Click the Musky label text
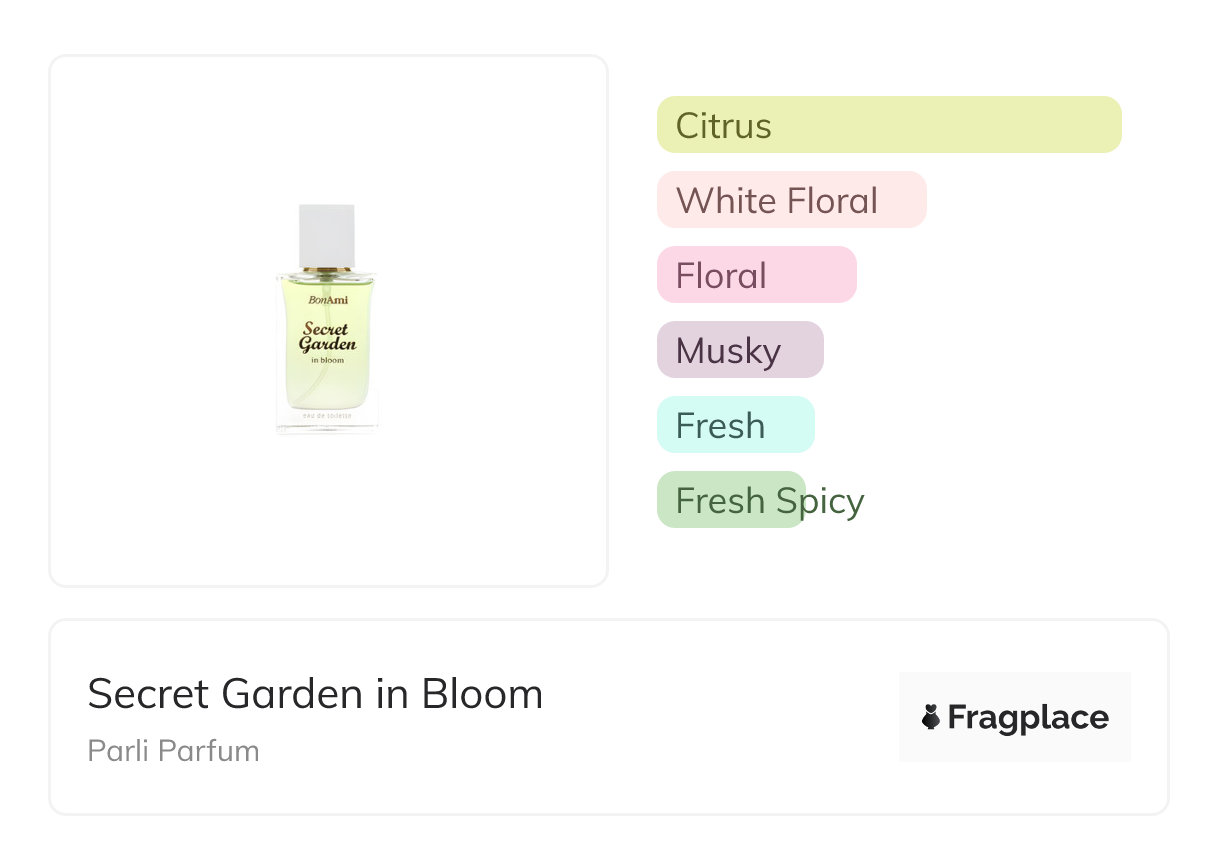Screen dimensions: 1218x864 pos(728,351)
